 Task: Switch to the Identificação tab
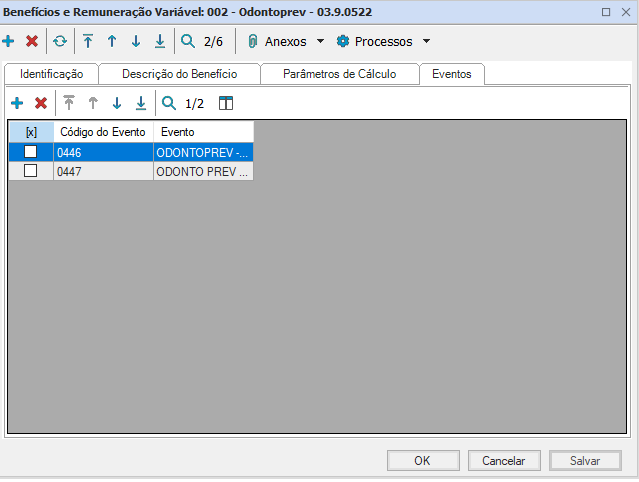[x=51, y=74]
